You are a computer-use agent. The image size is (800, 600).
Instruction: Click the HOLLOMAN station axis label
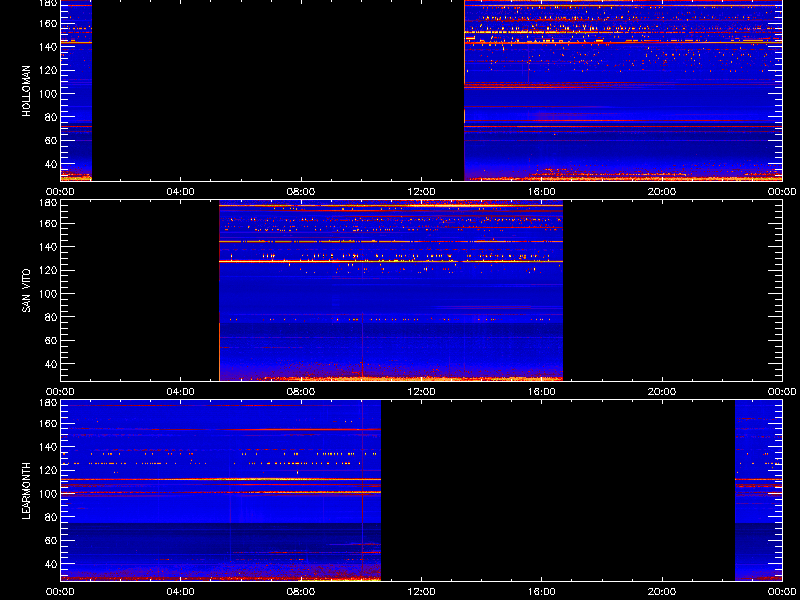27,91
